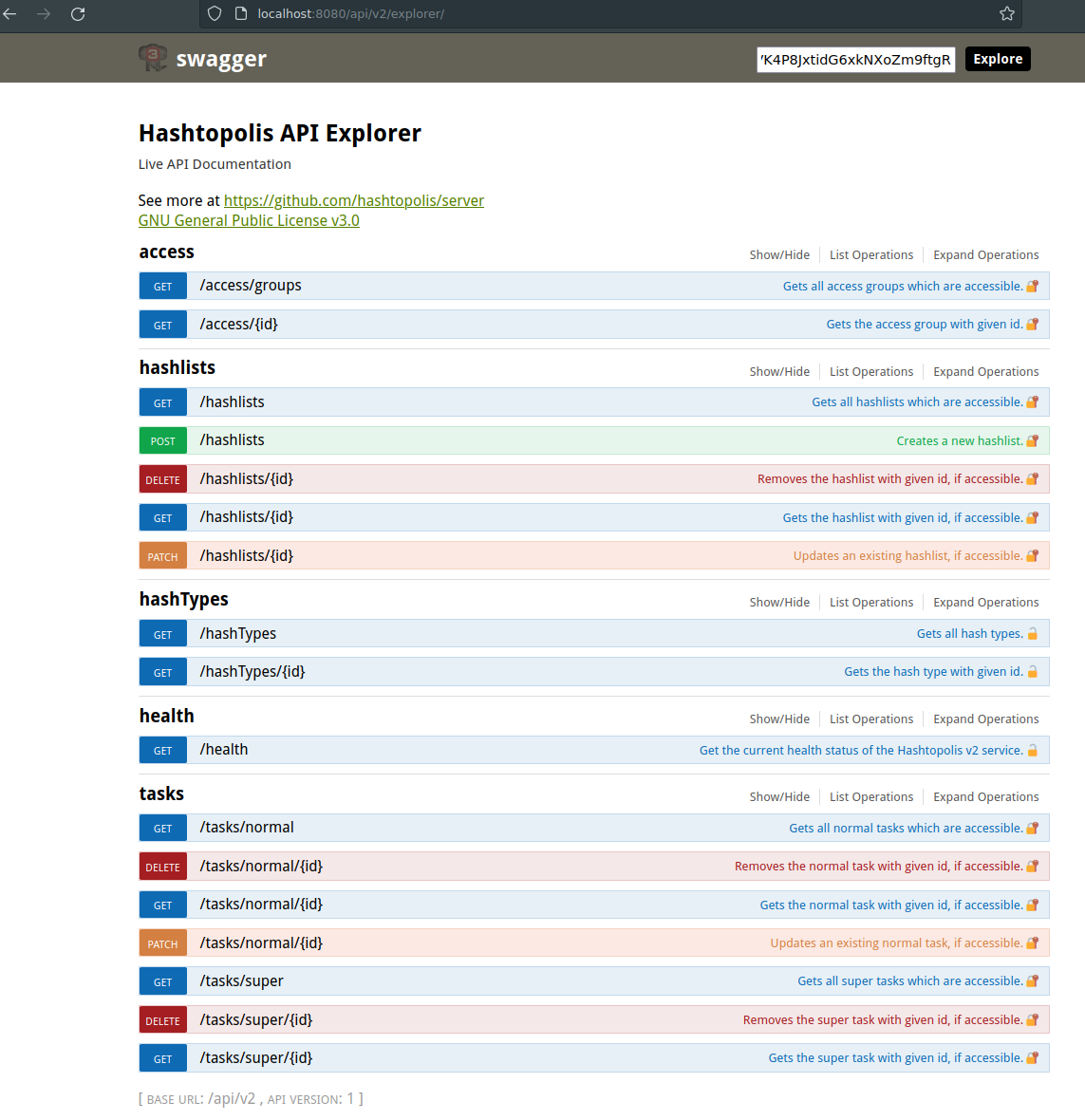List Operations for hashTypes section

point(871,602)
